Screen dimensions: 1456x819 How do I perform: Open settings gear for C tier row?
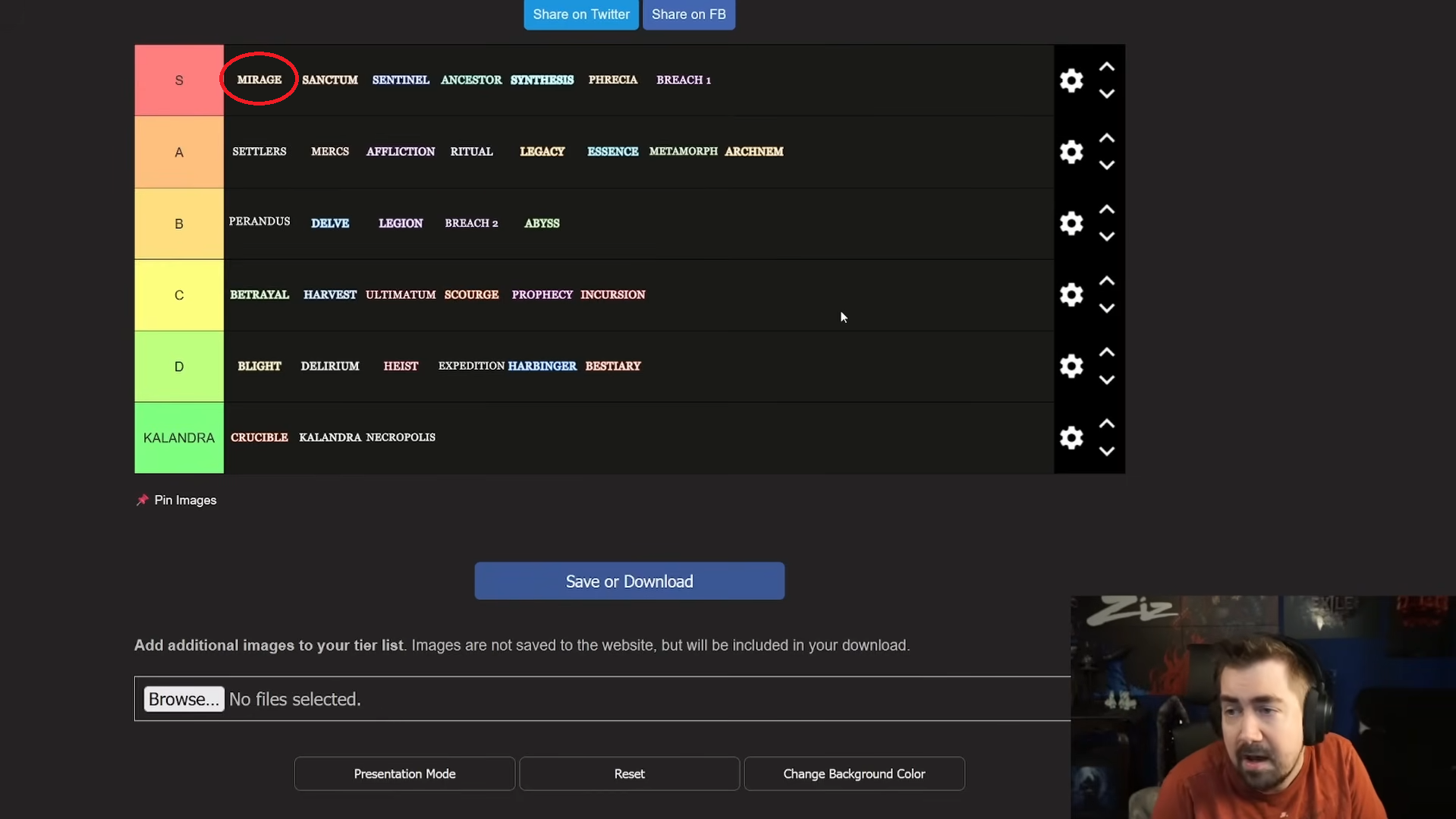pyautogui.click(x=1071, y=295)
